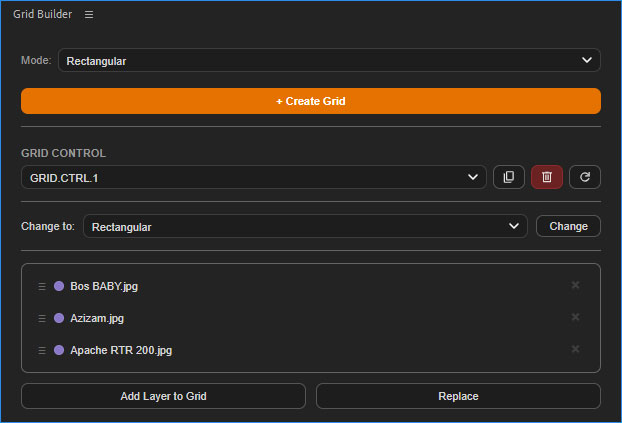Click the refresh grid icon button
The image size is (622, 423).
(585, 177)
